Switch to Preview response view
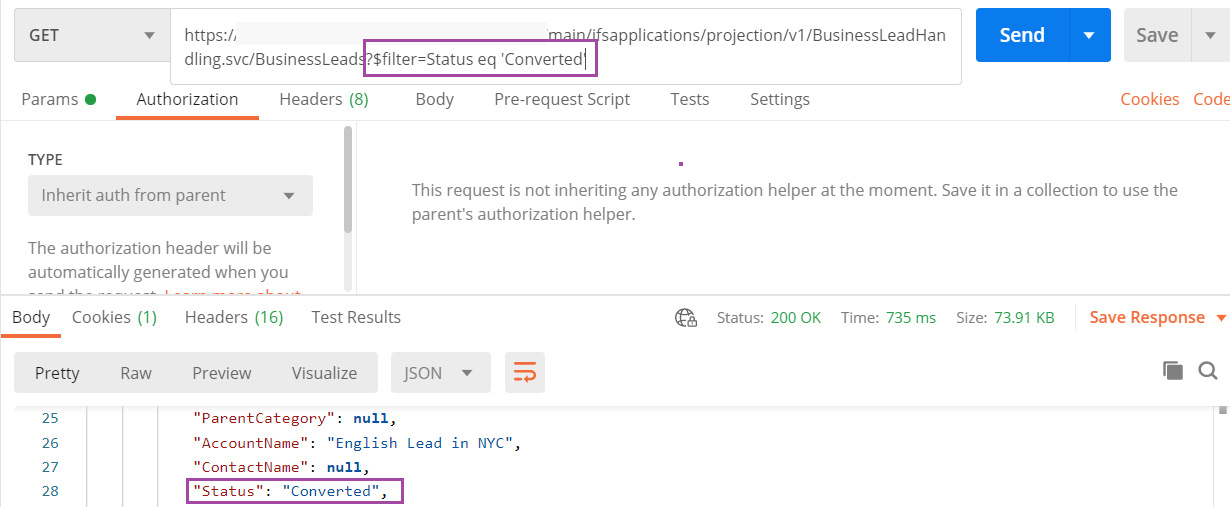The image size is (1230, 507). click(x=221, y=373)
